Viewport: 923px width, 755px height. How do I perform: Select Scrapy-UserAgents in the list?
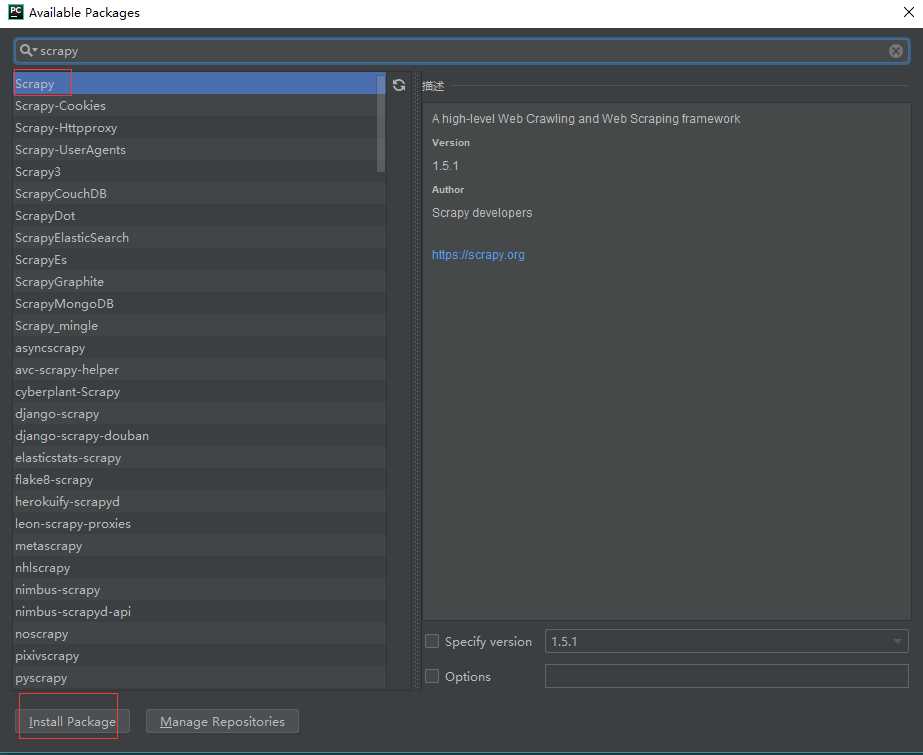point(199,149)
